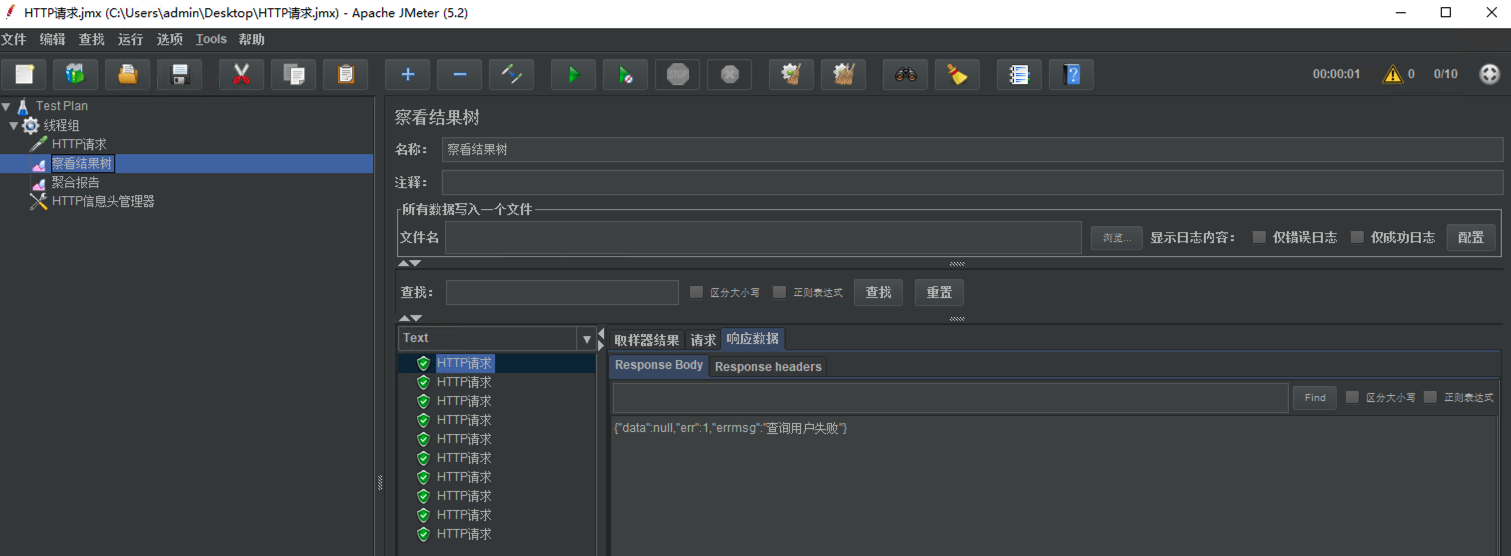Image resolution: width=1511 pixels, height=556 pixels.
Task: Click the Cut scissors toolbar icon
Action: tap(241, 75)
